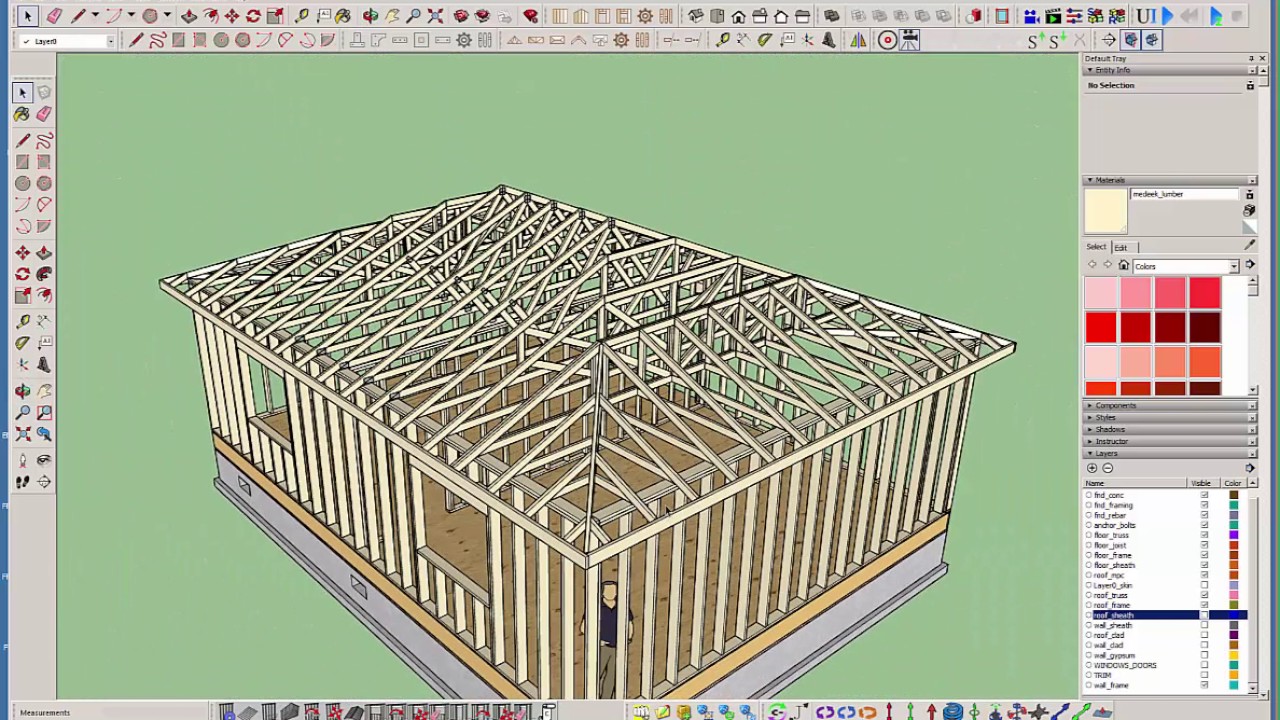Image resolution: width=1280 pixels, height=720 pixels.
Task: Click the Color column header in Layers
Action: pos(1233,483)
